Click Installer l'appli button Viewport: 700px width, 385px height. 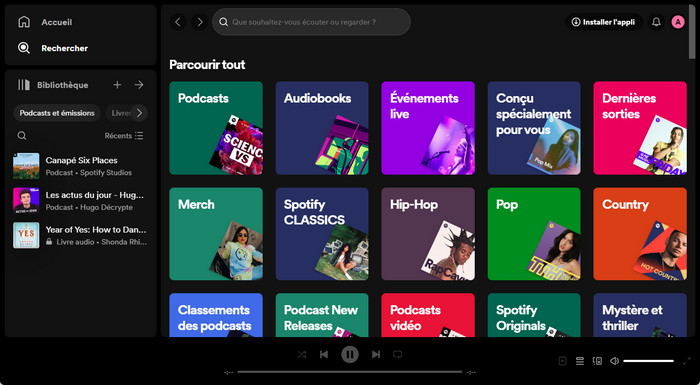(604, 22)
